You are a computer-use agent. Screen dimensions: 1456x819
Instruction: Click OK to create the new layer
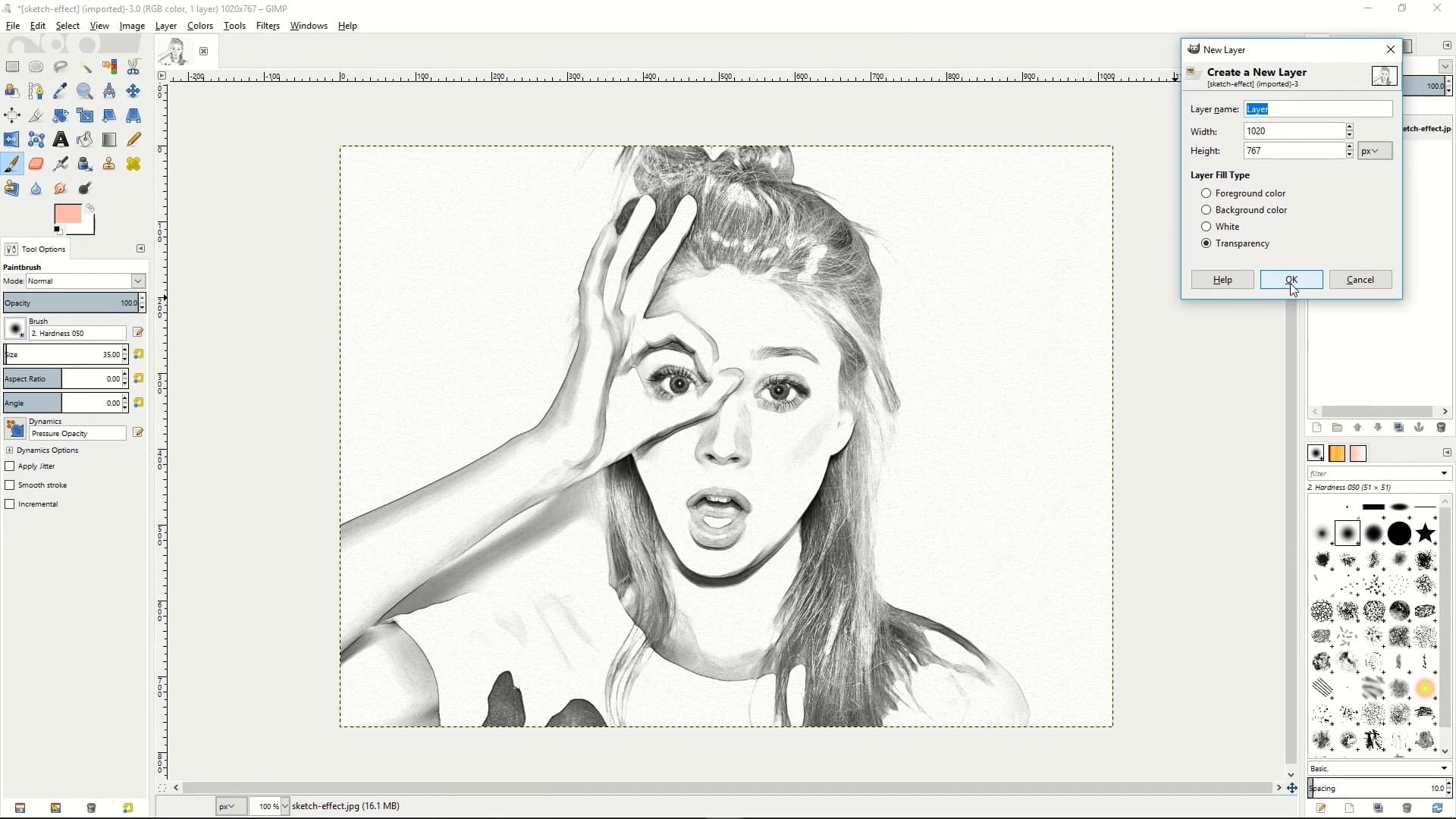[x=1291, y=280]
